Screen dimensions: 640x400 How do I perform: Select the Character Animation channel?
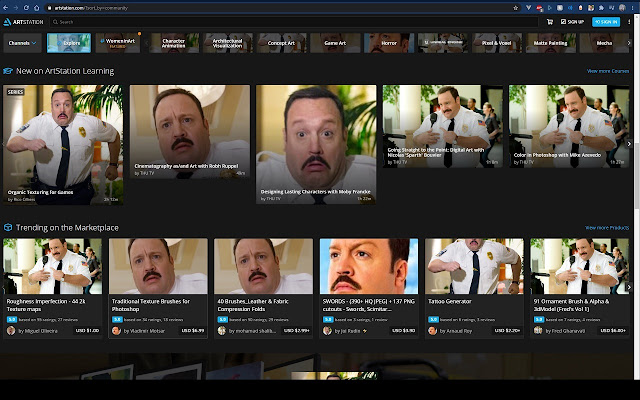pos(174,43)
